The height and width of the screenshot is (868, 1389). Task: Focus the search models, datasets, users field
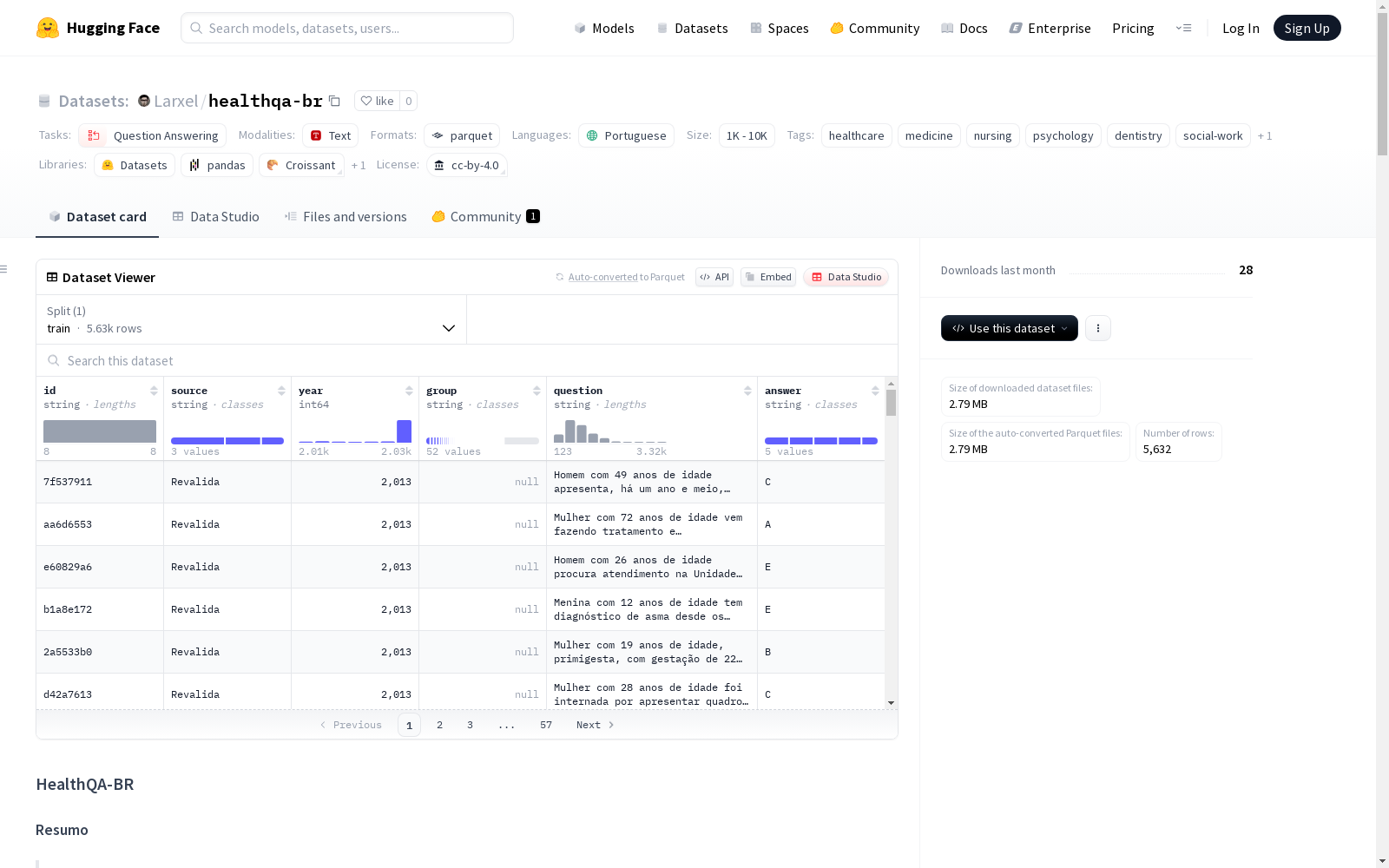347,28
